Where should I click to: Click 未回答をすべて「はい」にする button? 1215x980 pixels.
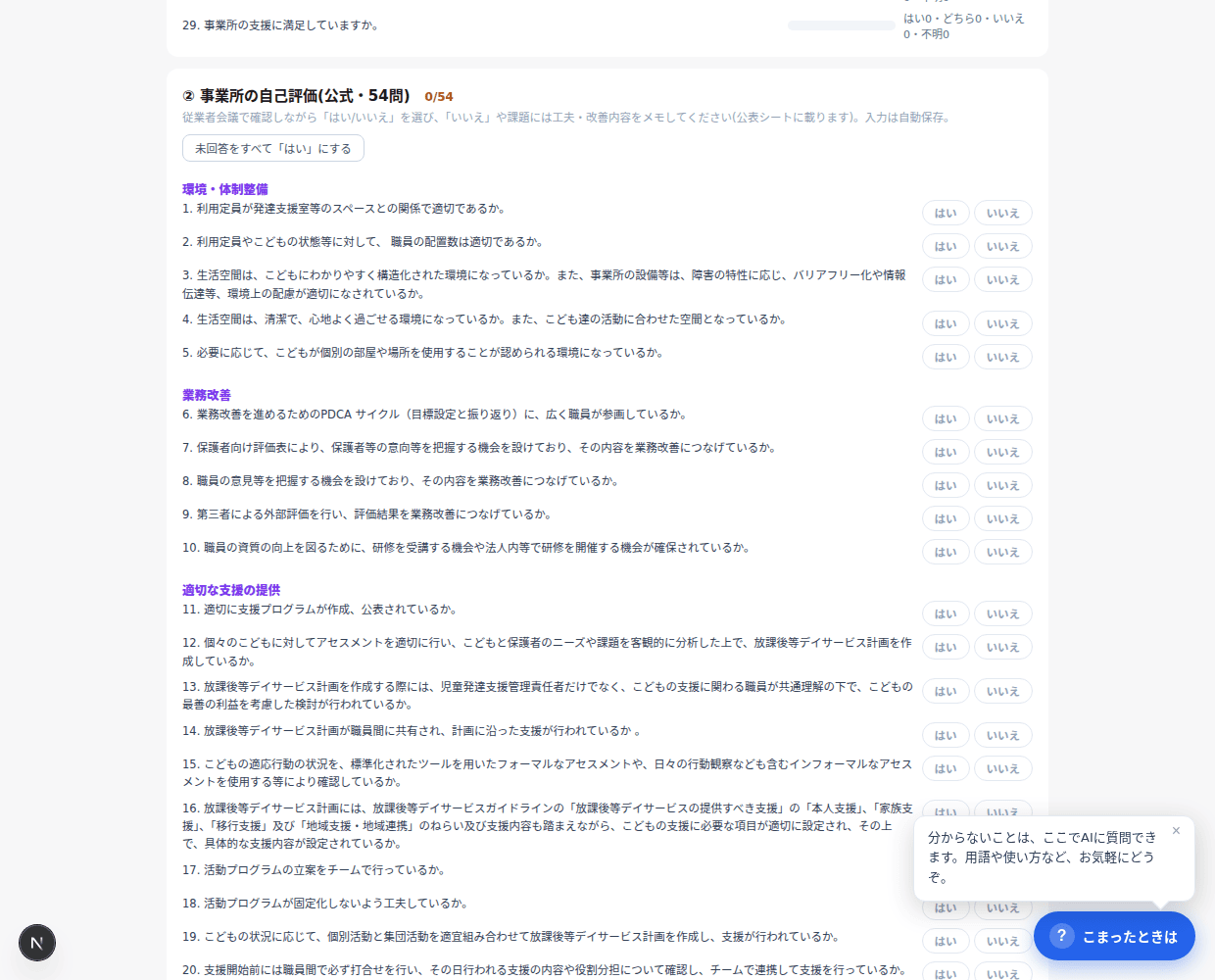[x=273, y=148]
